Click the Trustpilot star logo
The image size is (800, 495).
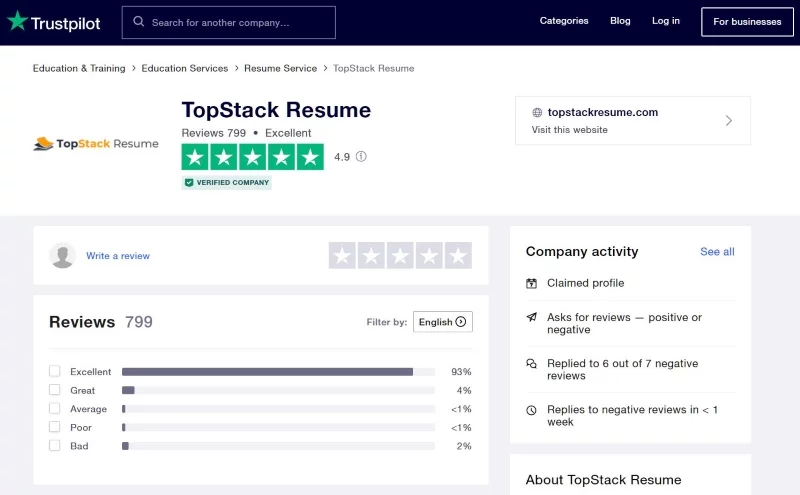17,21
